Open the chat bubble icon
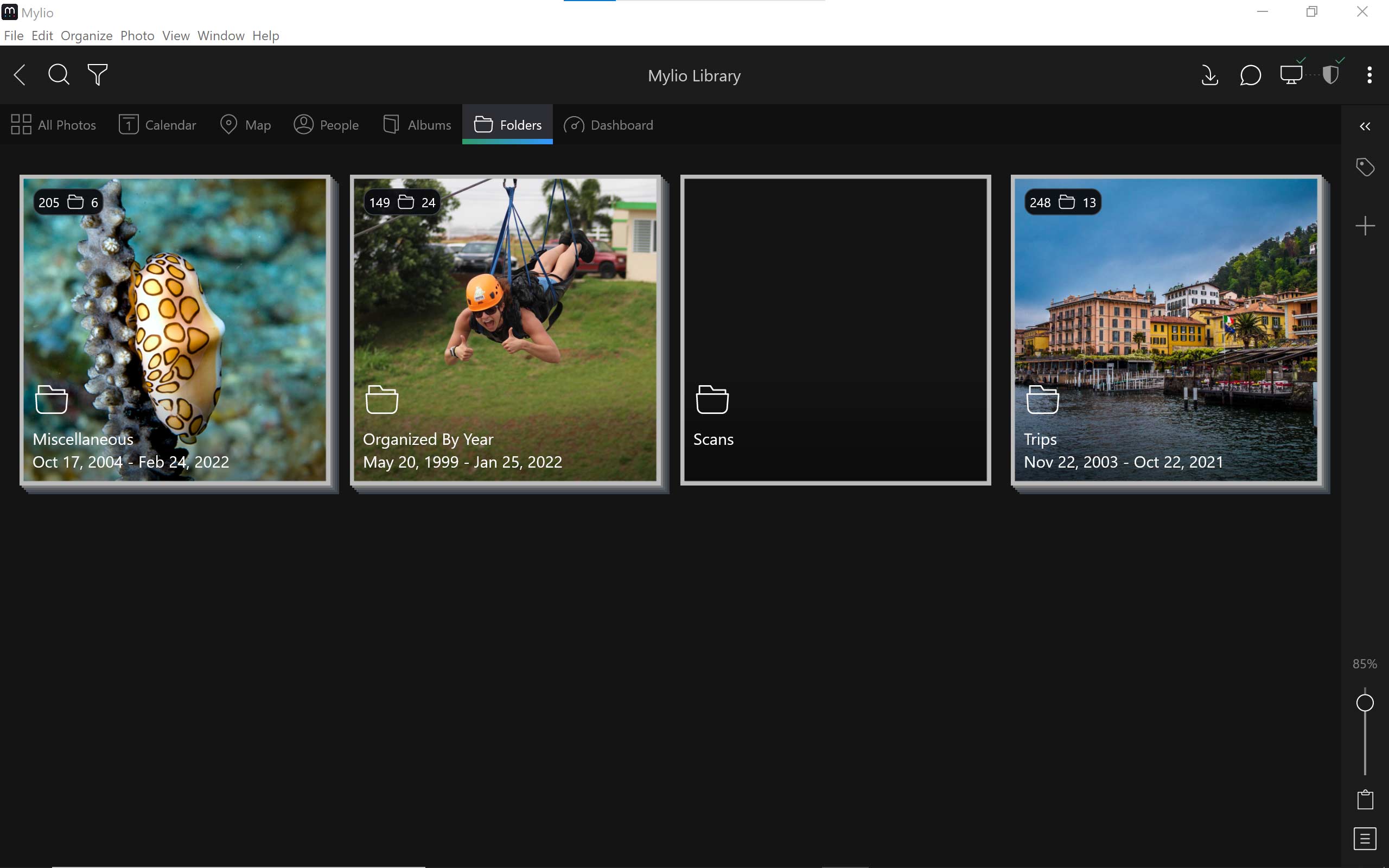Image resolution: width=1389 pixels, height=868 pixels. 1250,75
